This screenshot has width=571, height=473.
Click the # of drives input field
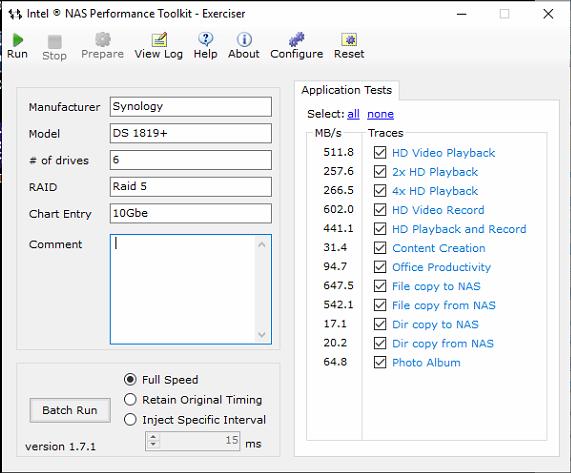(x=190, y=160)
